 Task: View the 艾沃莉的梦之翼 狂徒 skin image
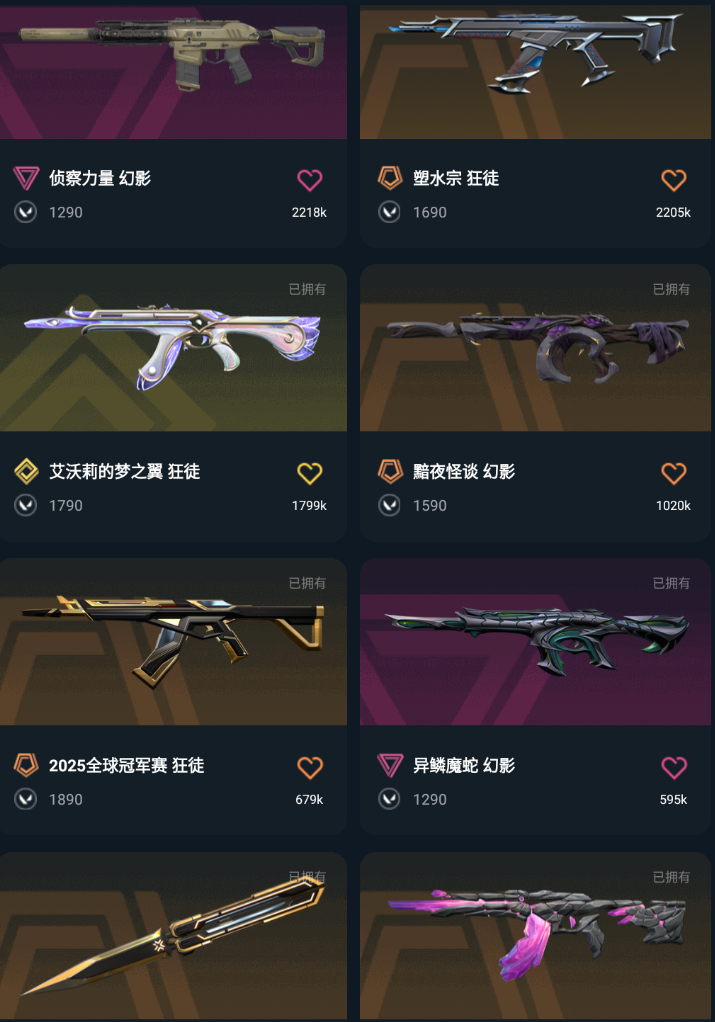pyautogui.click(x=173, y=347)
